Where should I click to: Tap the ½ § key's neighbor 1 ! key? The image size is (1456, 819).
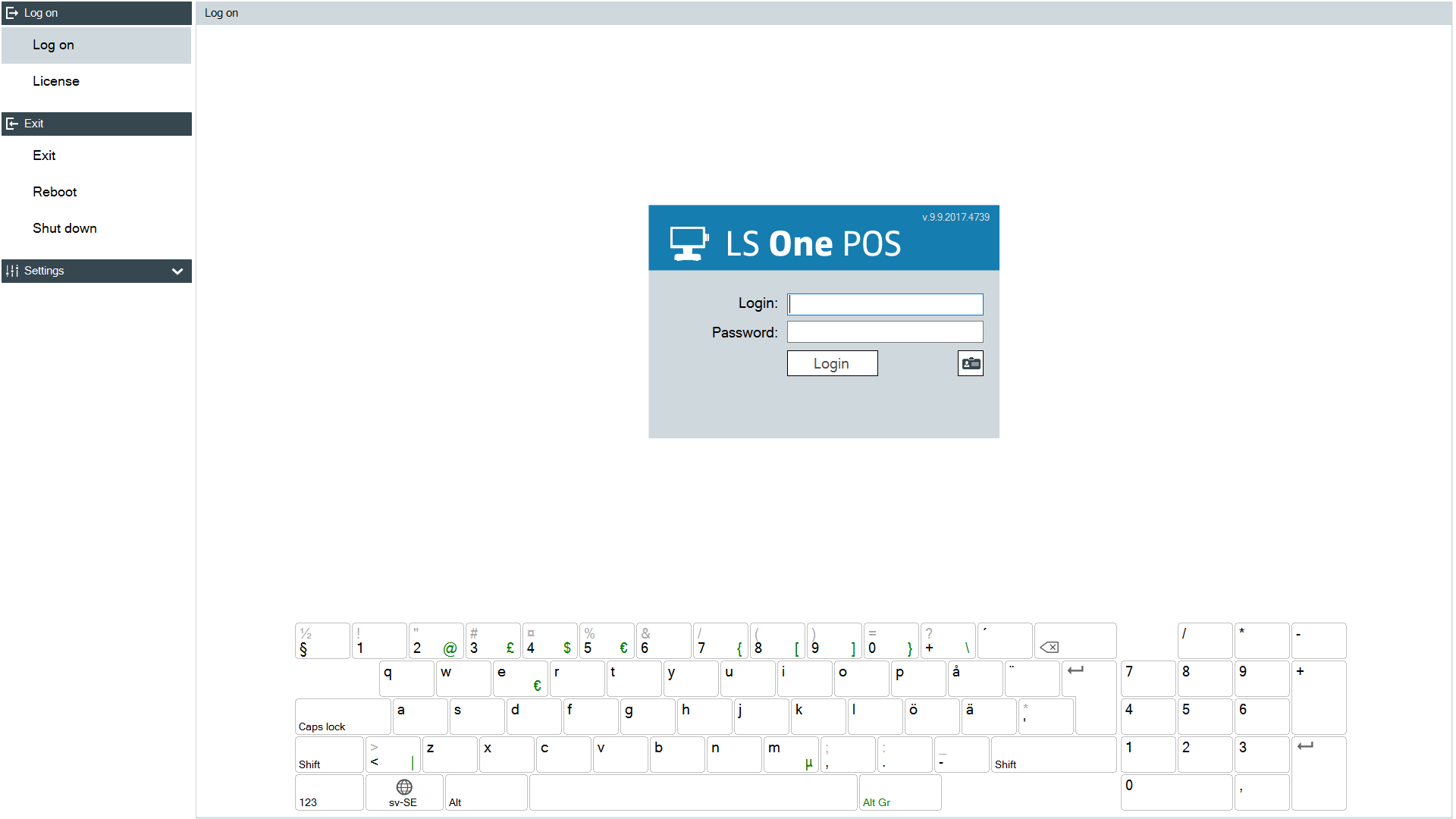point(379,641)
